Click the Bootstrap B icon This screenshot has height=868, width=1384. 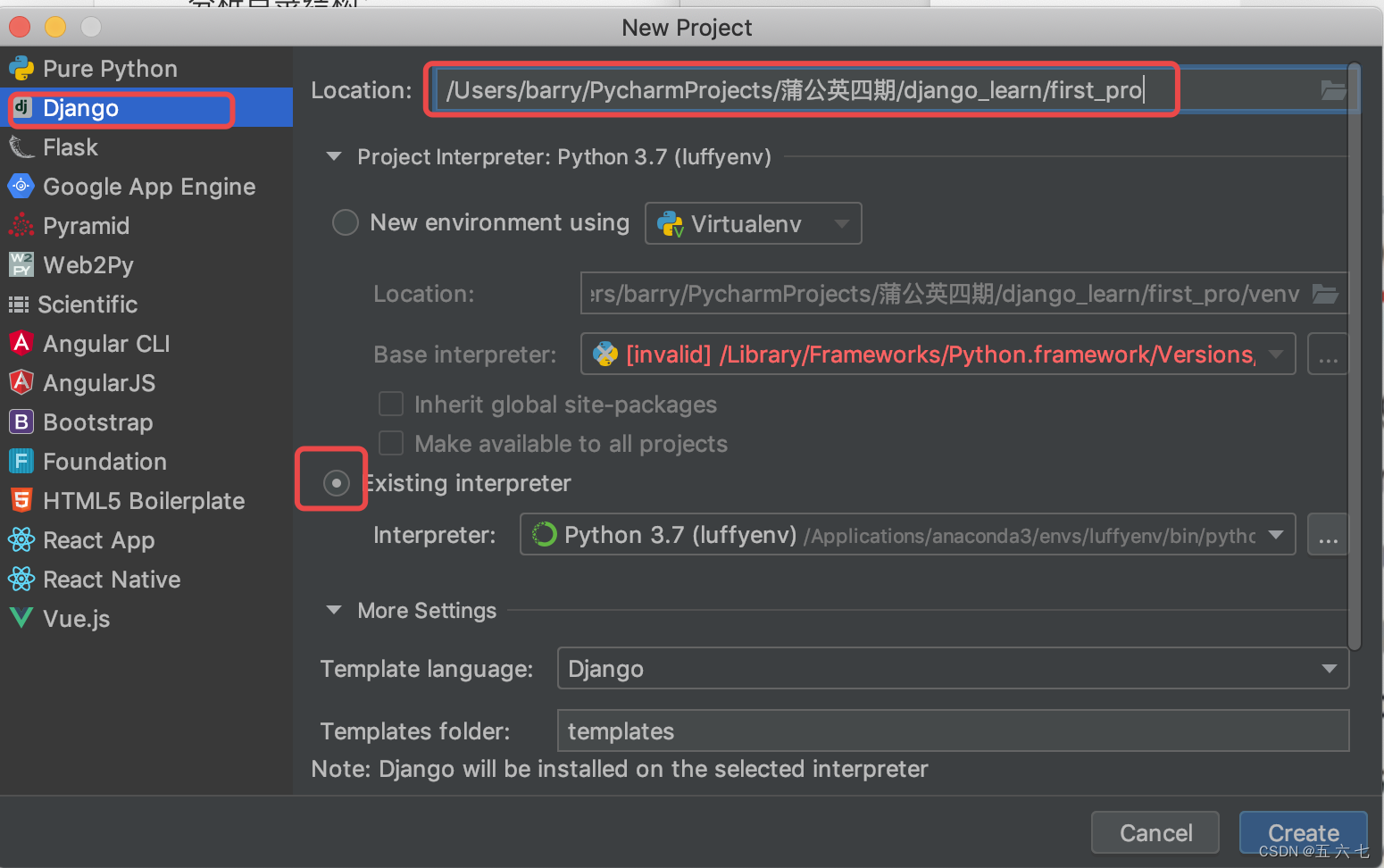[21, 421]
